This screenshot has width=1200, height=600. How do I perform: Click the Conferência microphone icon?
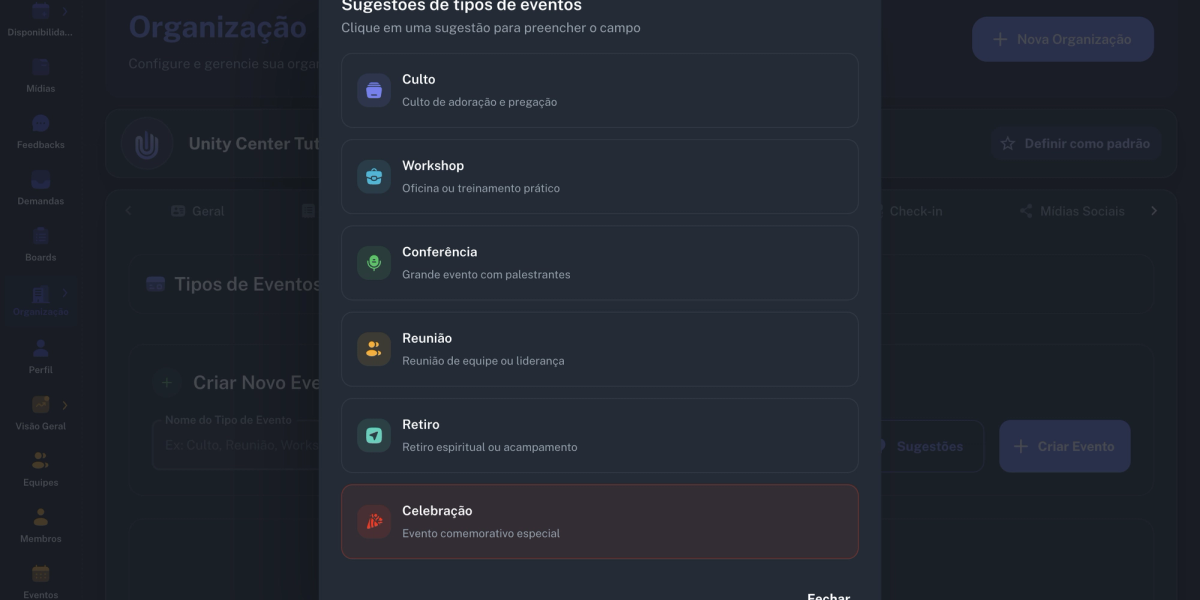pyautogui.click(x=372, y=262)
